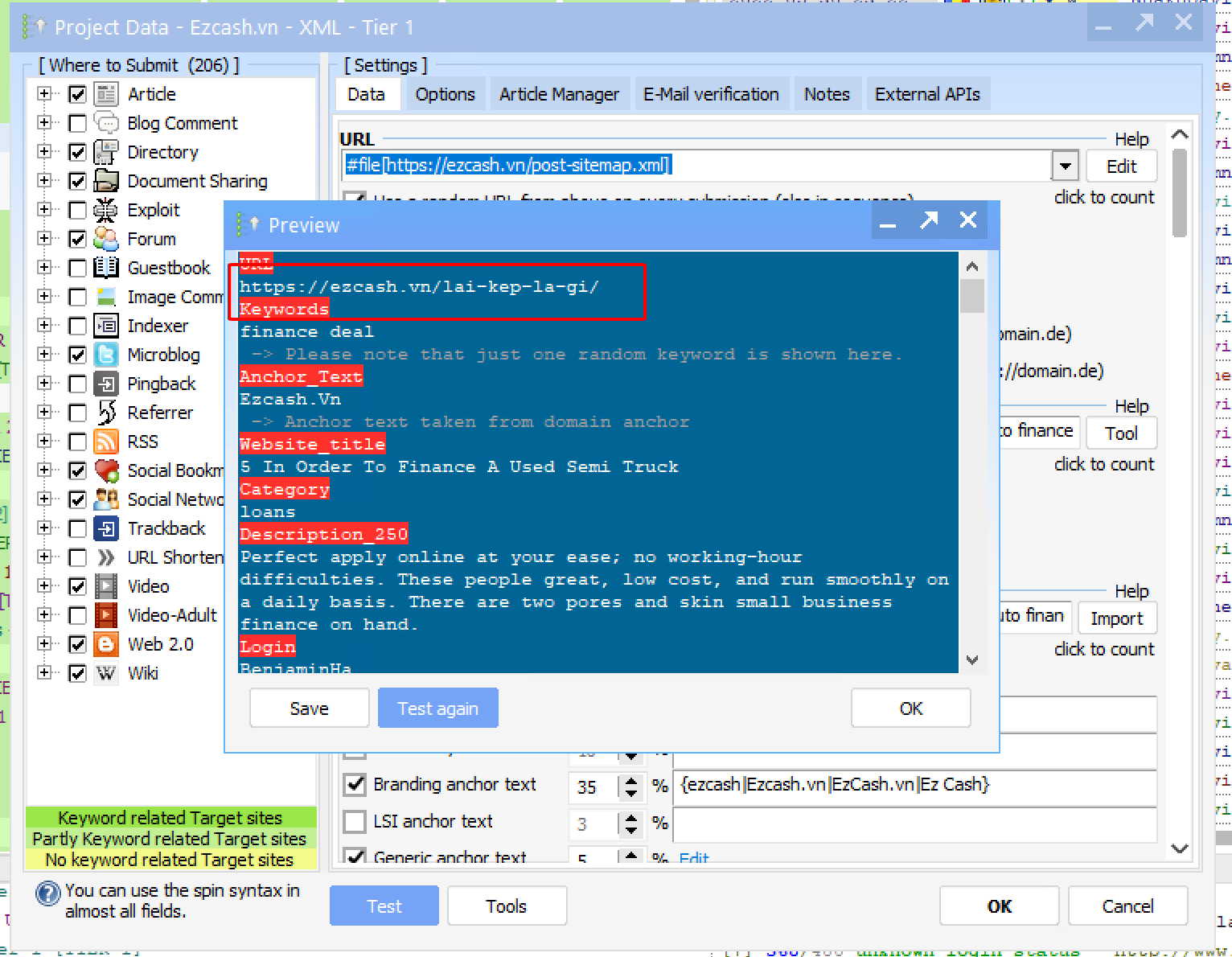The height and width of the screenshot is (957, 1232).
Task: Click the Import button
Action: [1117, 618]
